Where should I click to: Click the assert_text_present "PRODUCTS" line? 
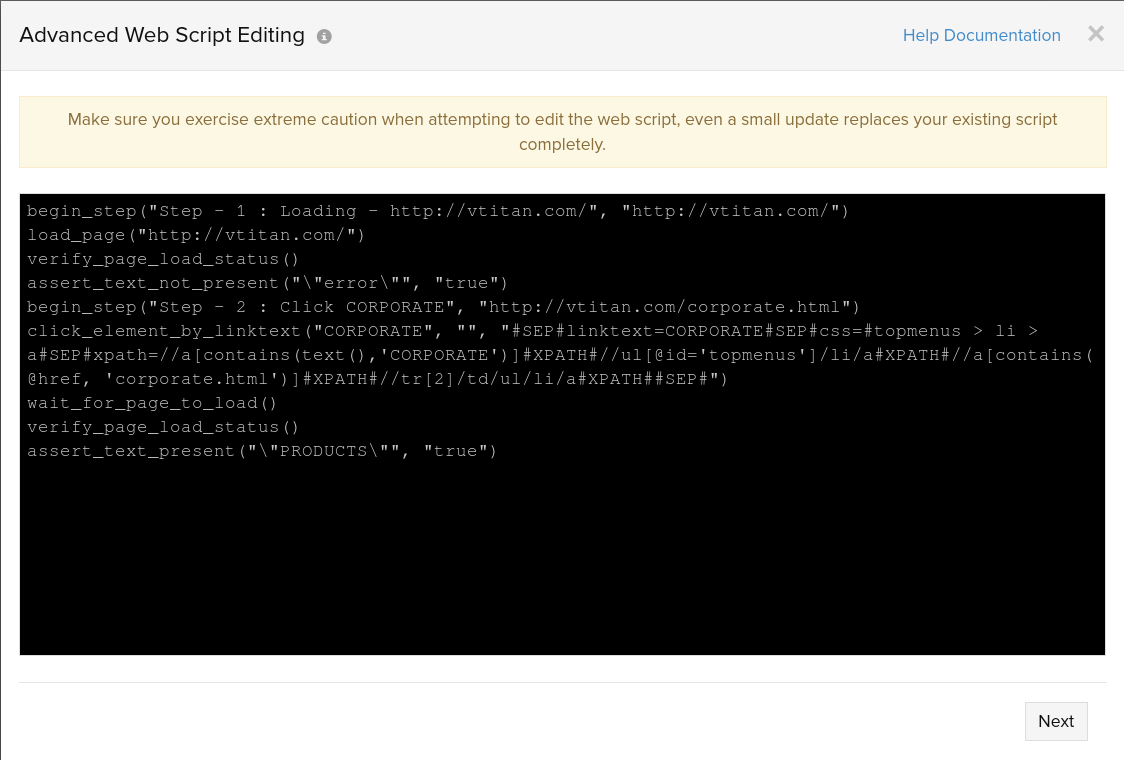coord(262,451)
